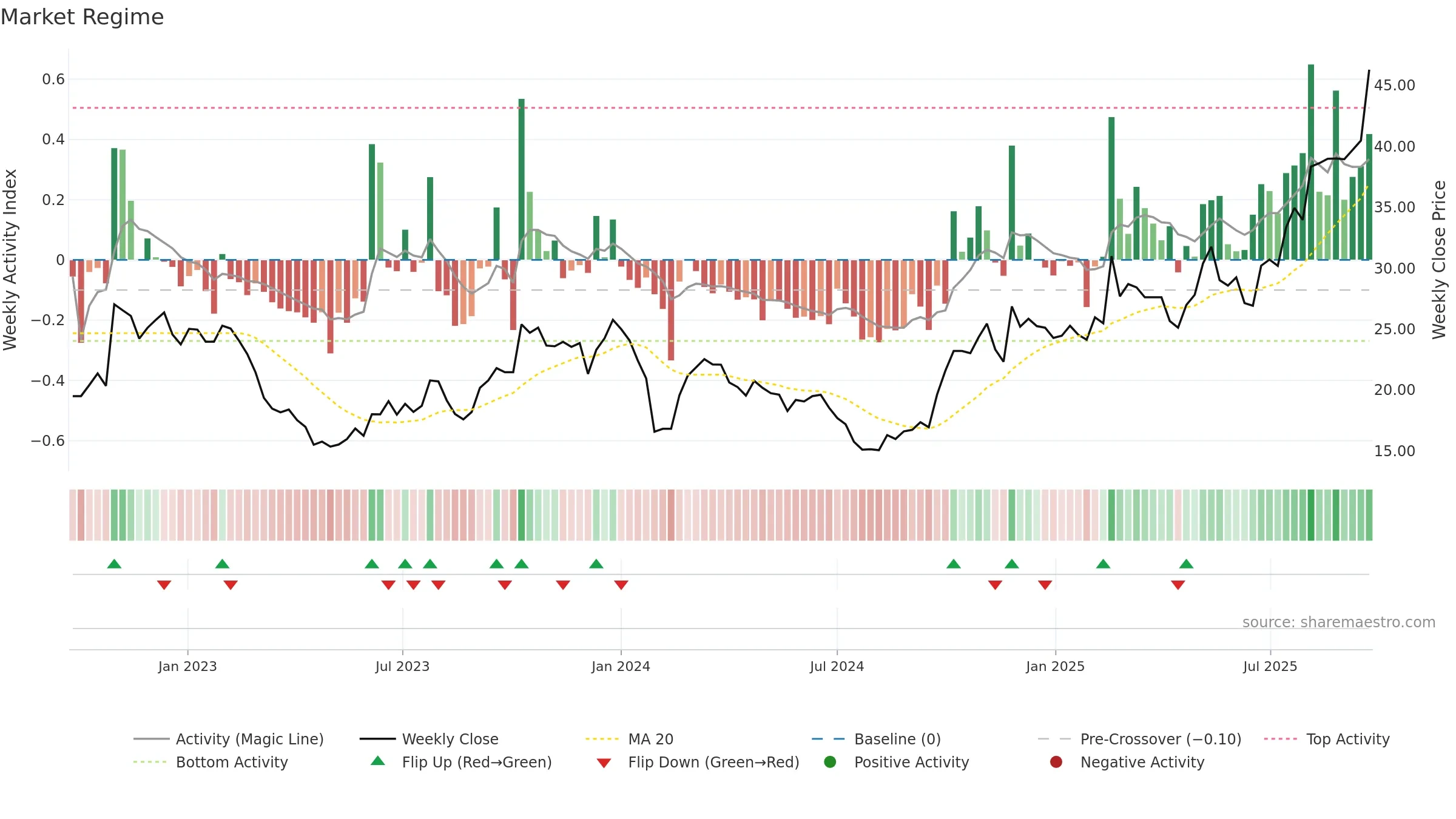Click the Jan 2024 x-axis label
Viewport: 1456px width, 819px height.
pos(621,666)
